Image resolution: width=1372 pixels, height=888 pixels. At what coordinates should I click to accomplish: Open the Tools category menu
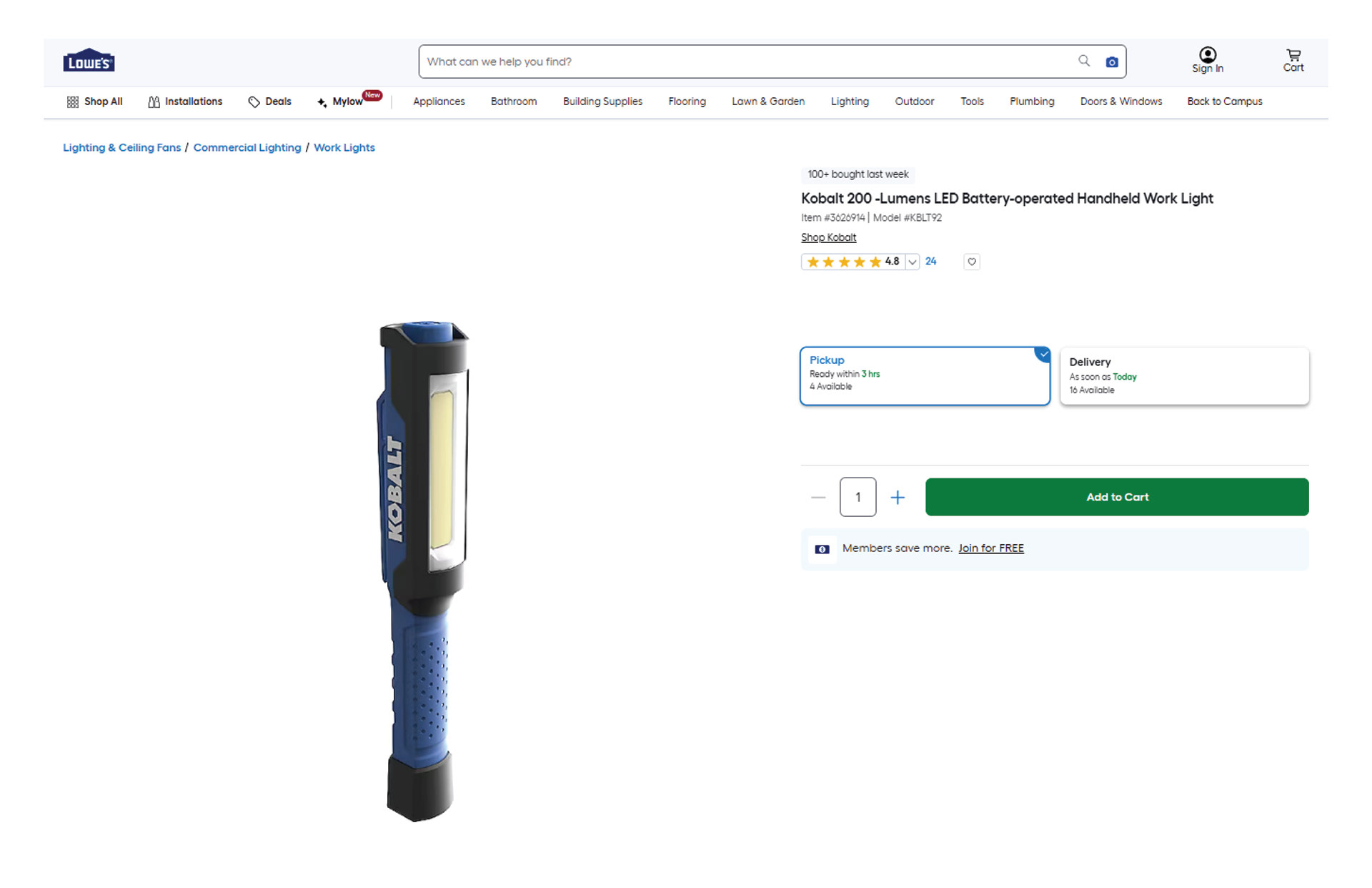972,102
